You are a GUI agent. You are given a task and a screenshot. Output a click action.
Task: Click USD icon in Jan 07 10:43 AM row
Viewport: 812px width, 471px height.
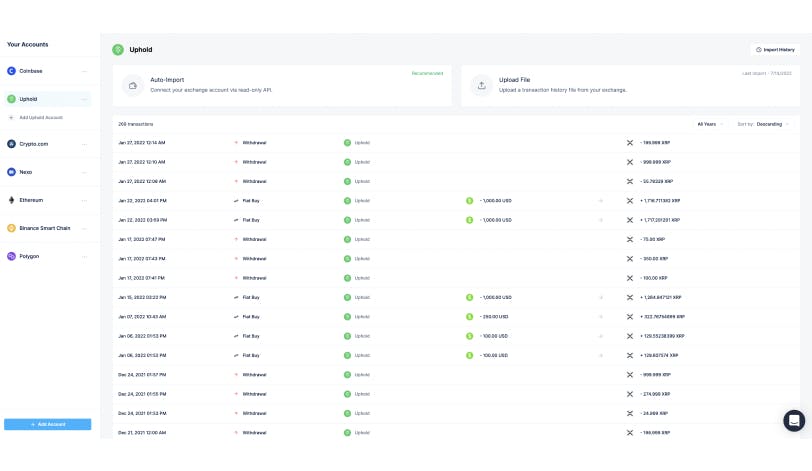point(470,317)
